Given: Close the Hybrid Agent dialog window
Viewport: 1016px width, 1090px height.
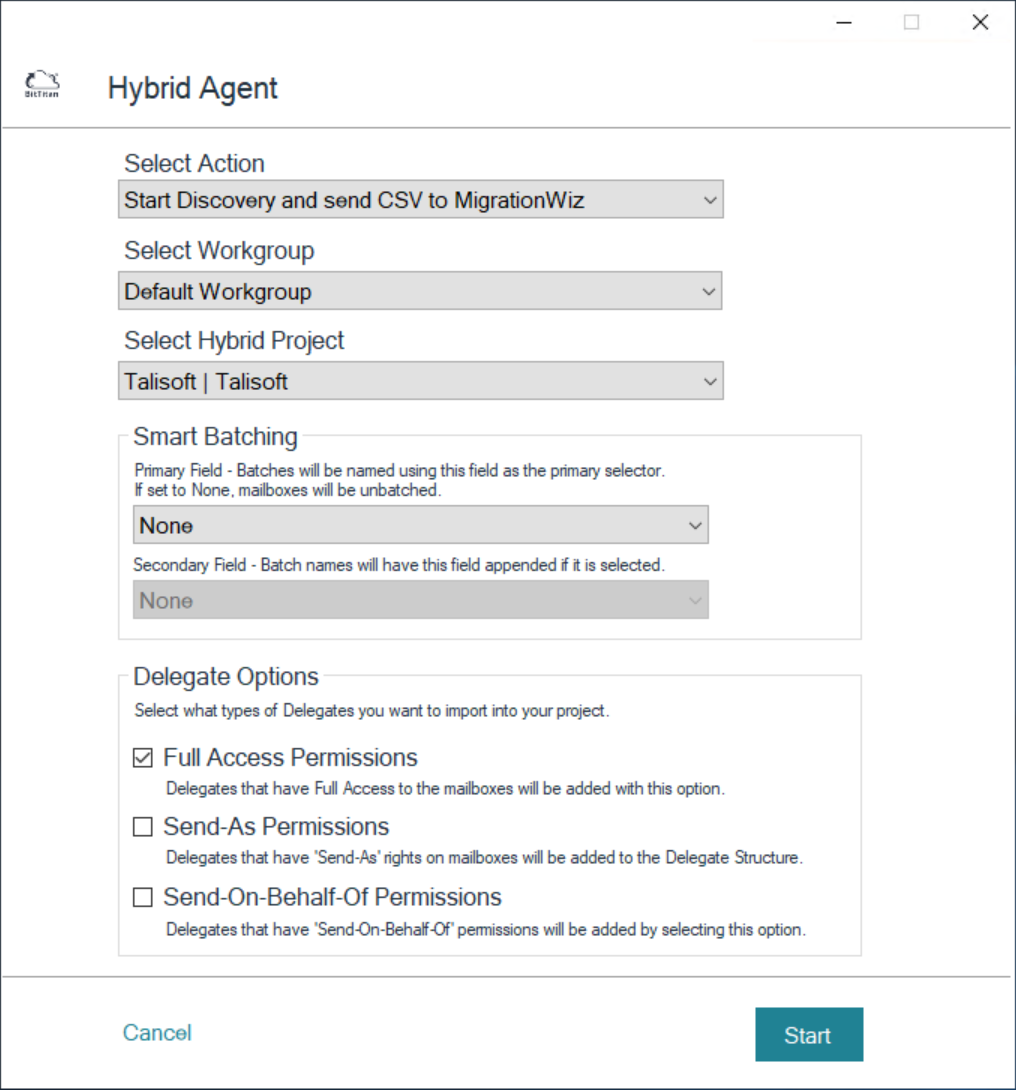Looking at the screenshot, I should [x=980, y=22].
